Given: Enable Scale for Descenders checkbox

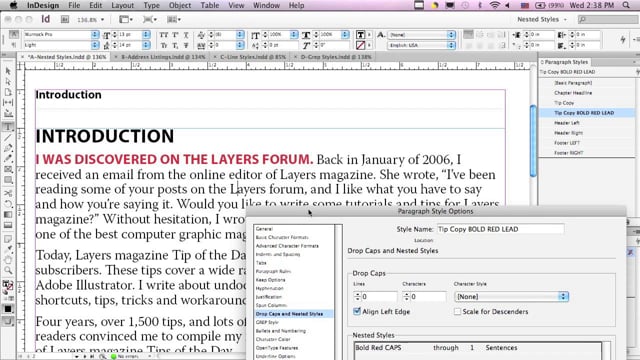Looking at the screenshot, I should [x=457, y=311].
